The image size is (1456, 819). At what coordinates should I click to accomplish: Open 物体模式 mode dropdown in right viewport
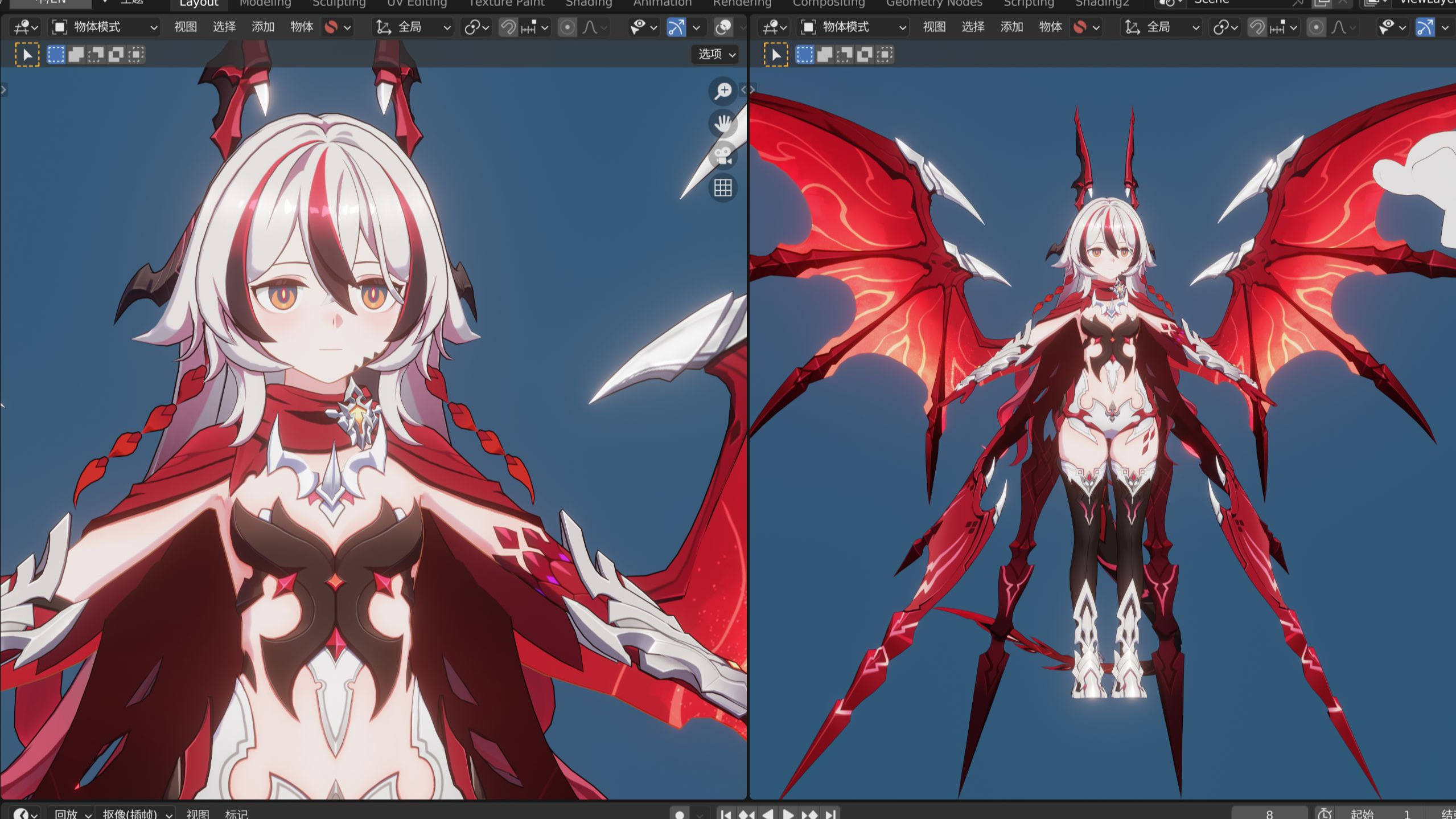point(854,27)
